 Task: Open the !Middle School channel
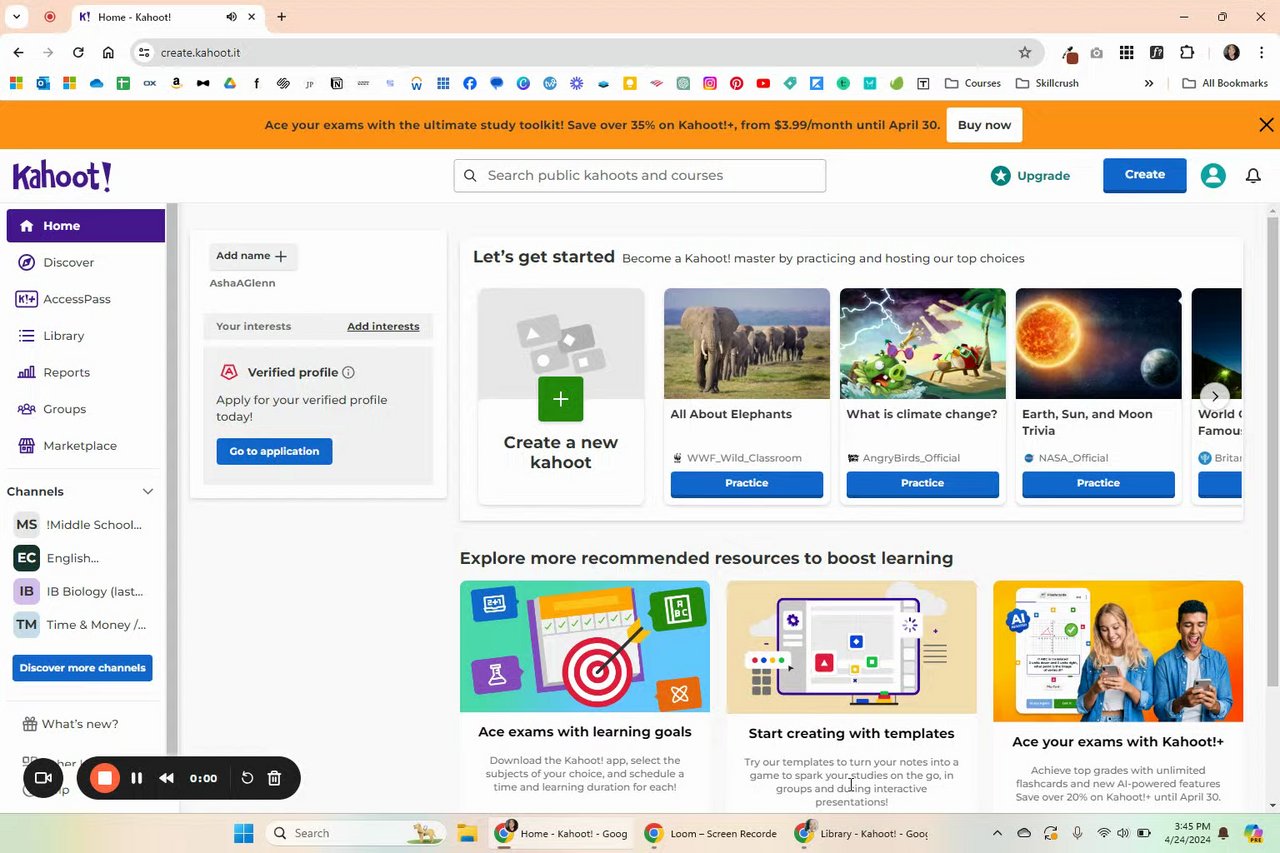click(x=80, y=524)
